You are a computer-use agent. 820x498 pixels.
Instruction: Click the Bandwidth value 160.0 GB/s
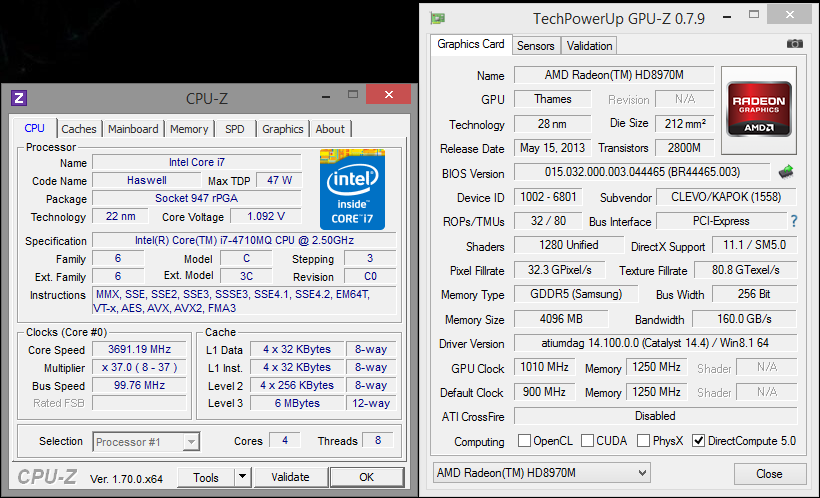745,319
